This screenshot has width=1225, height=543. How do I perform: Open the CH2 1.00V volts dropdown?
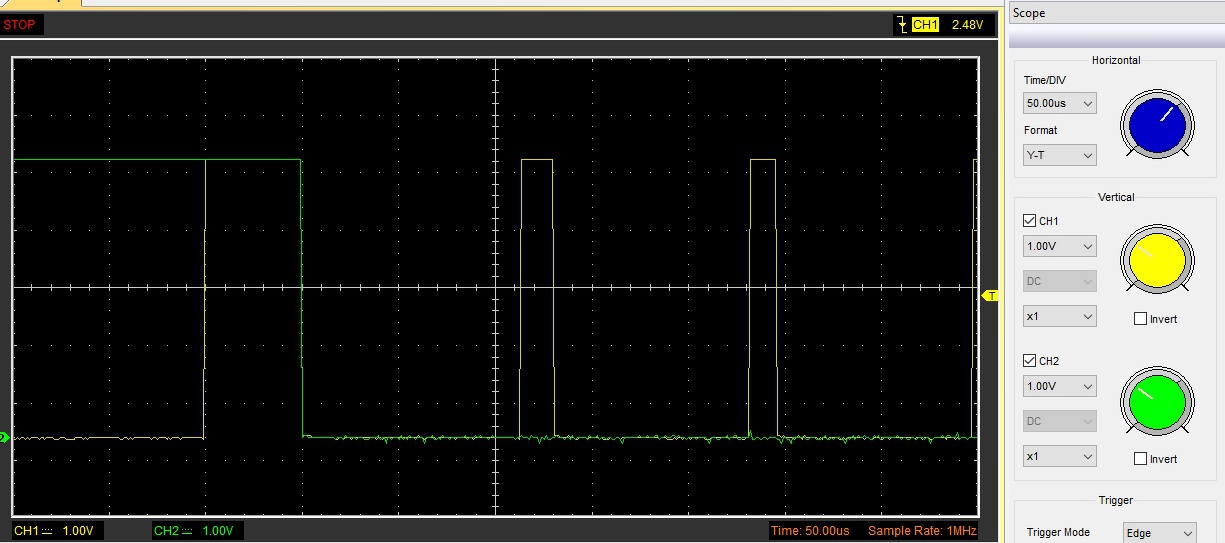pos(1060,386)
